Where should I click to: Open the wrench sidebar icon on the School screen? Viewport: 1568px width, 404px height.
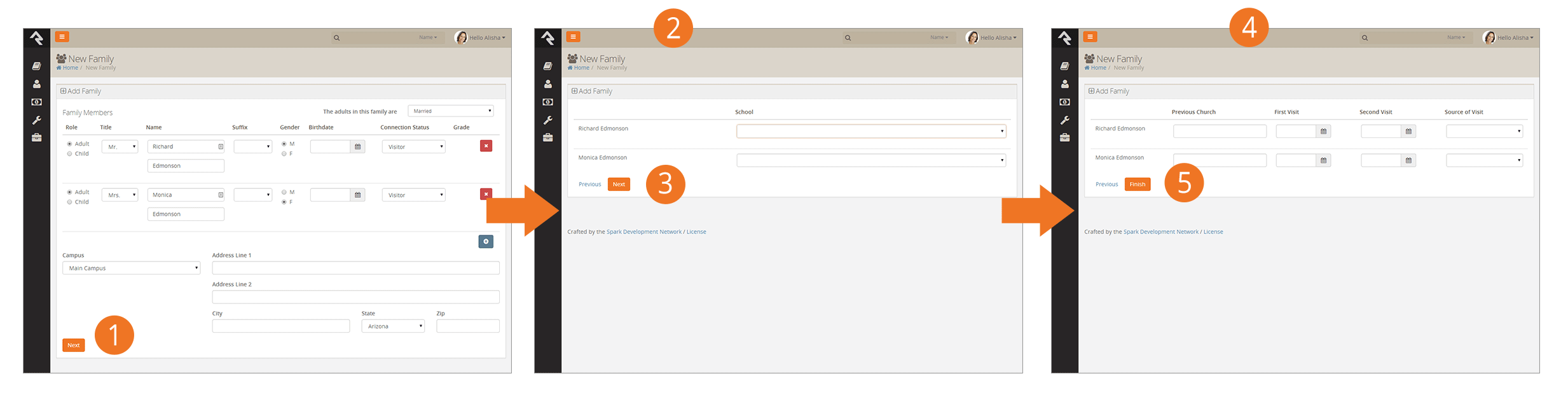[548, 120]
